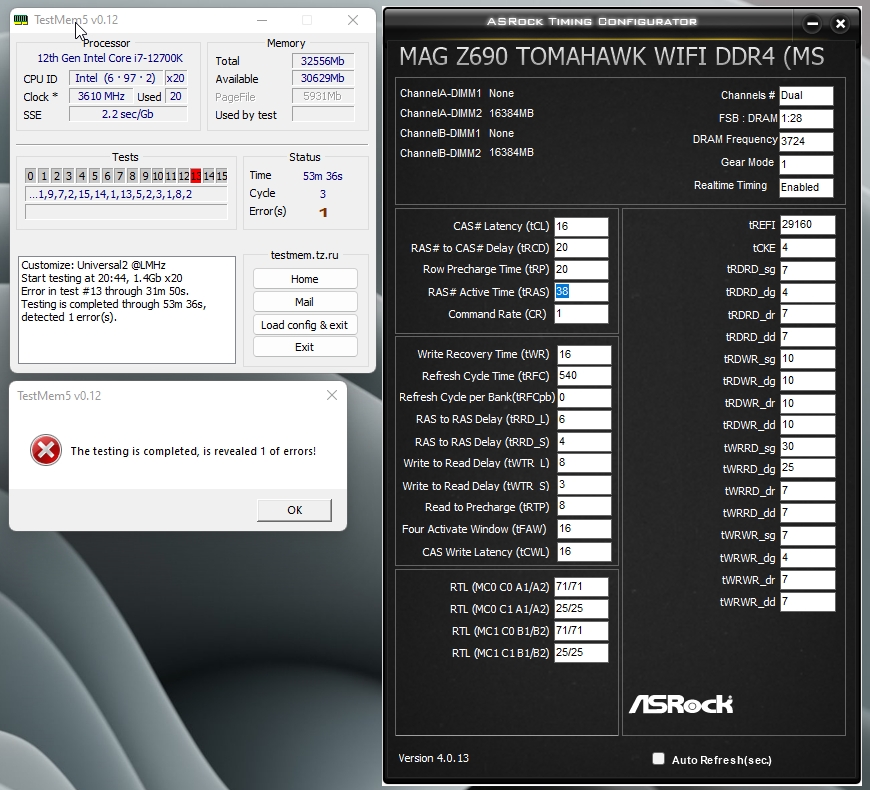Click the tREFI value 29160

[x=807, y=225]
